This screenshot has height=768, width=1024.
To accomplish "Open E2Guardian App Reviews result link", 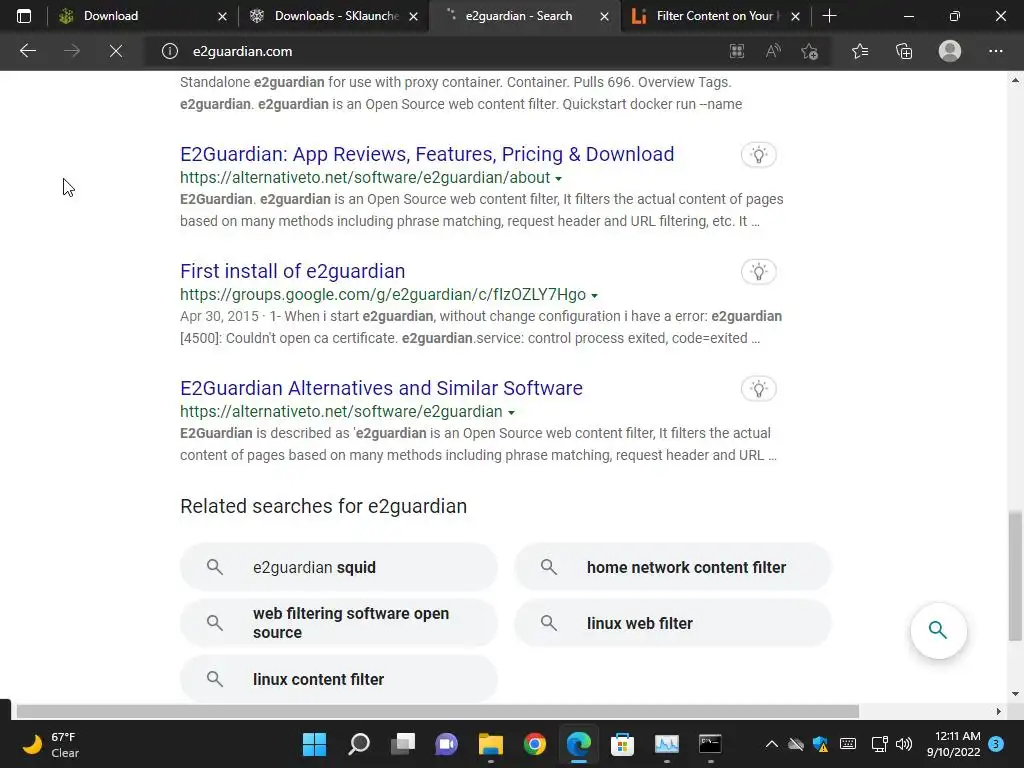I will pos(427,154).
